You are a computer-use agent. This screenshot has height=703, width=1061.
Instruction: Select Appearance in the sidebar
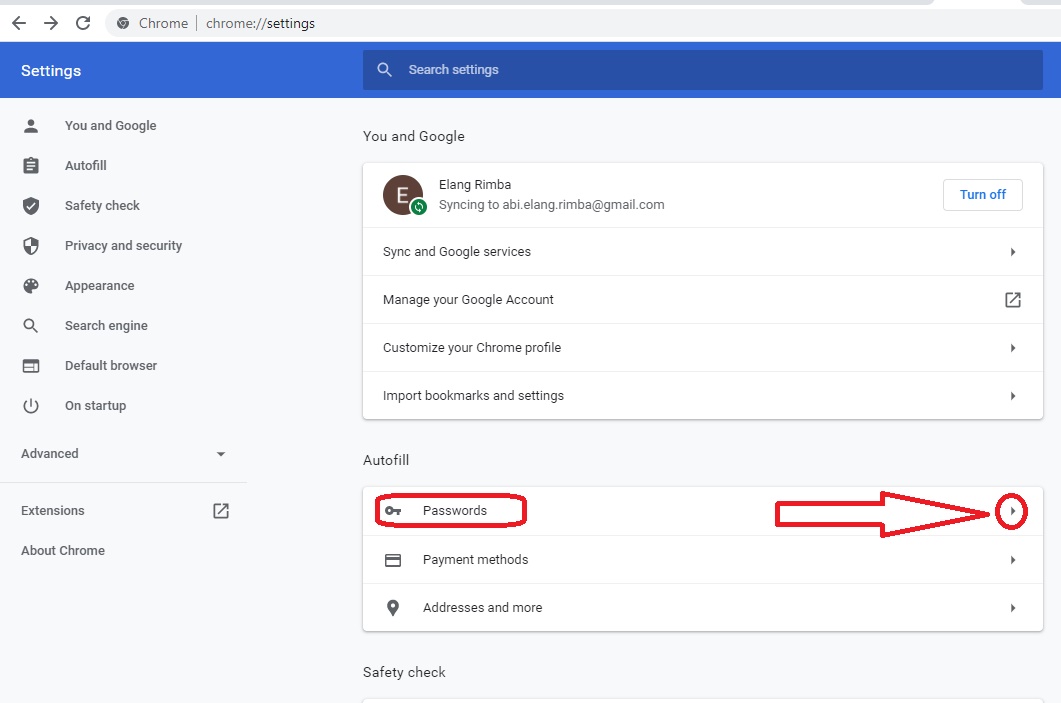(x=99, y=286)
